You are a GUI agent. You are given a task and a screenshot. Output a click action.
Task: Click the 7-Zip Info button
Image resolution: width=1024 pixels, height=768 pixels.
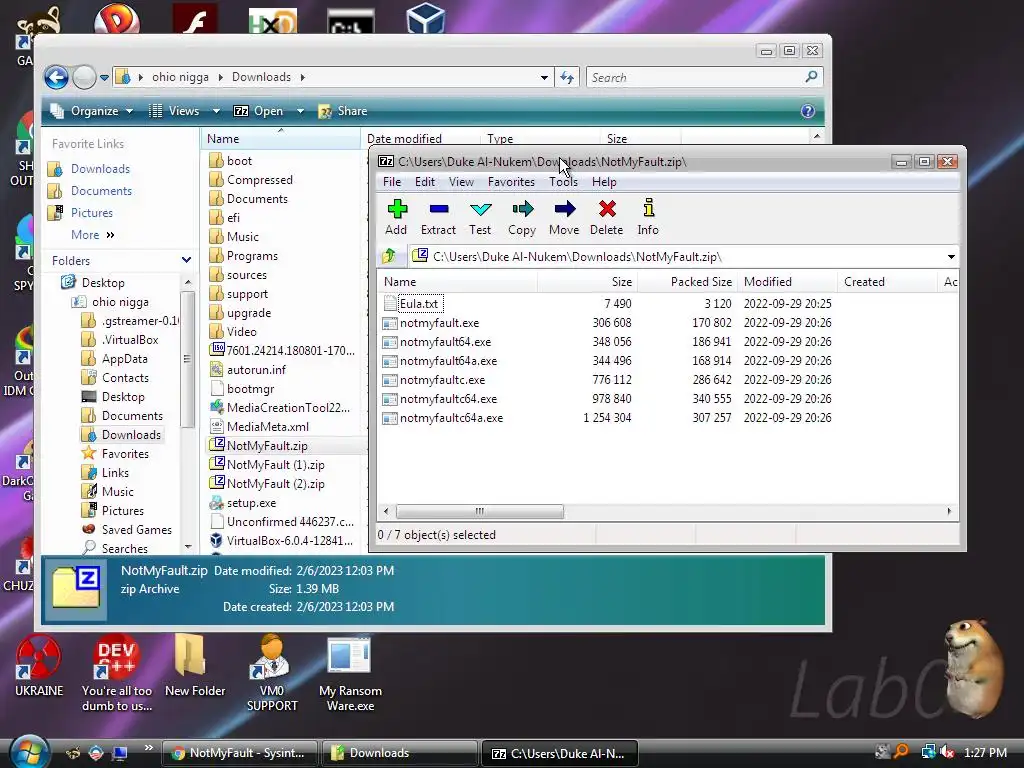click(x=648, y=217)
